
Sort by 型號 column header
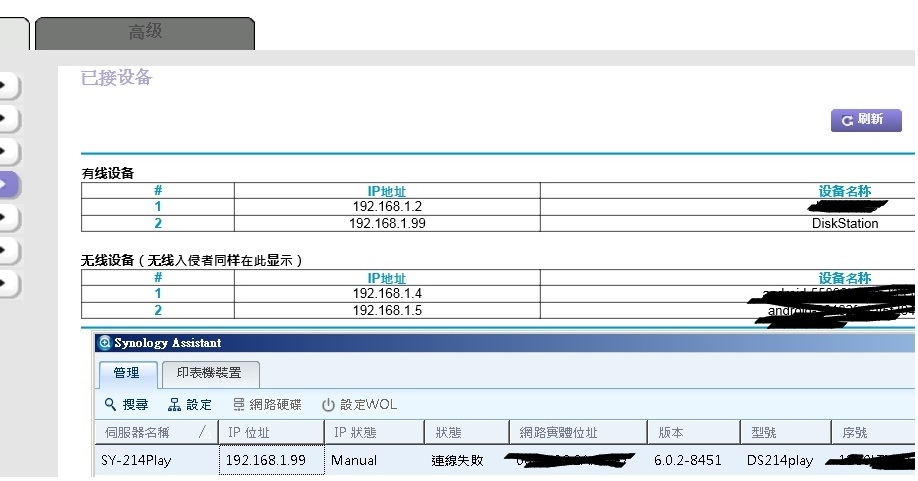point(786,432)
